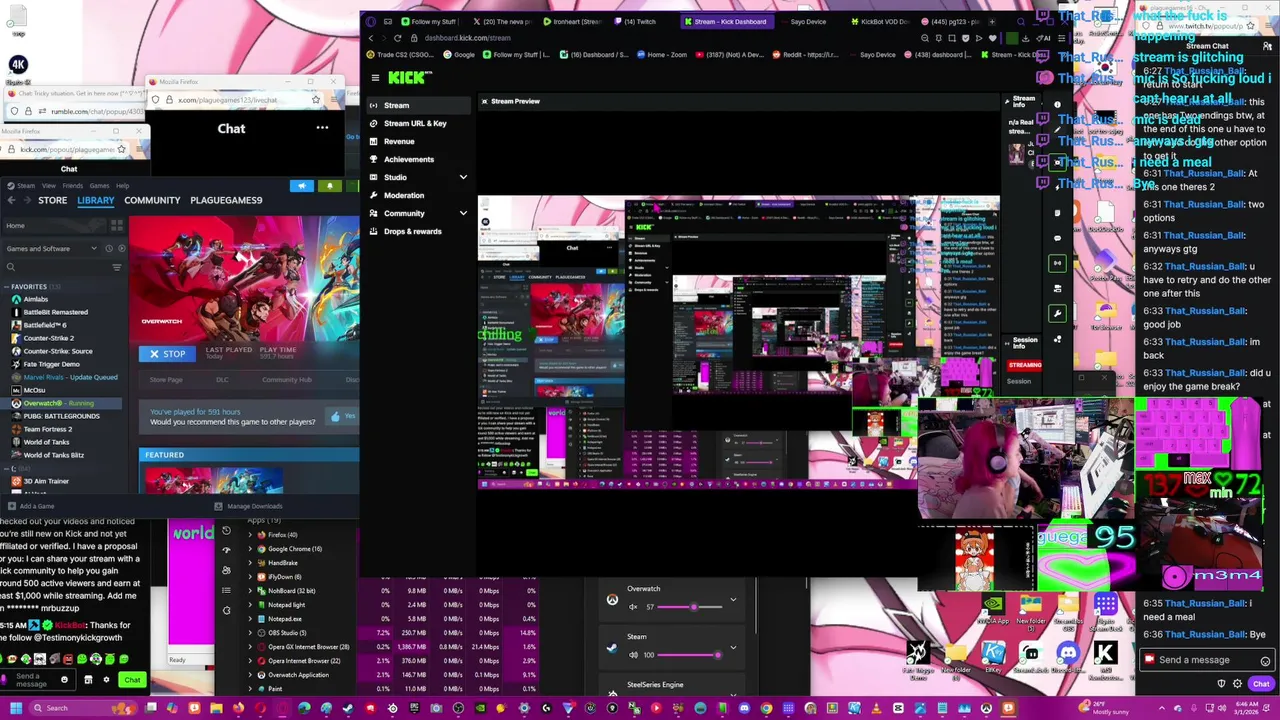Click Chat button in bottom-left Kick chat
This screenshot has width=1280, height=720.
[x=132, y=680]
